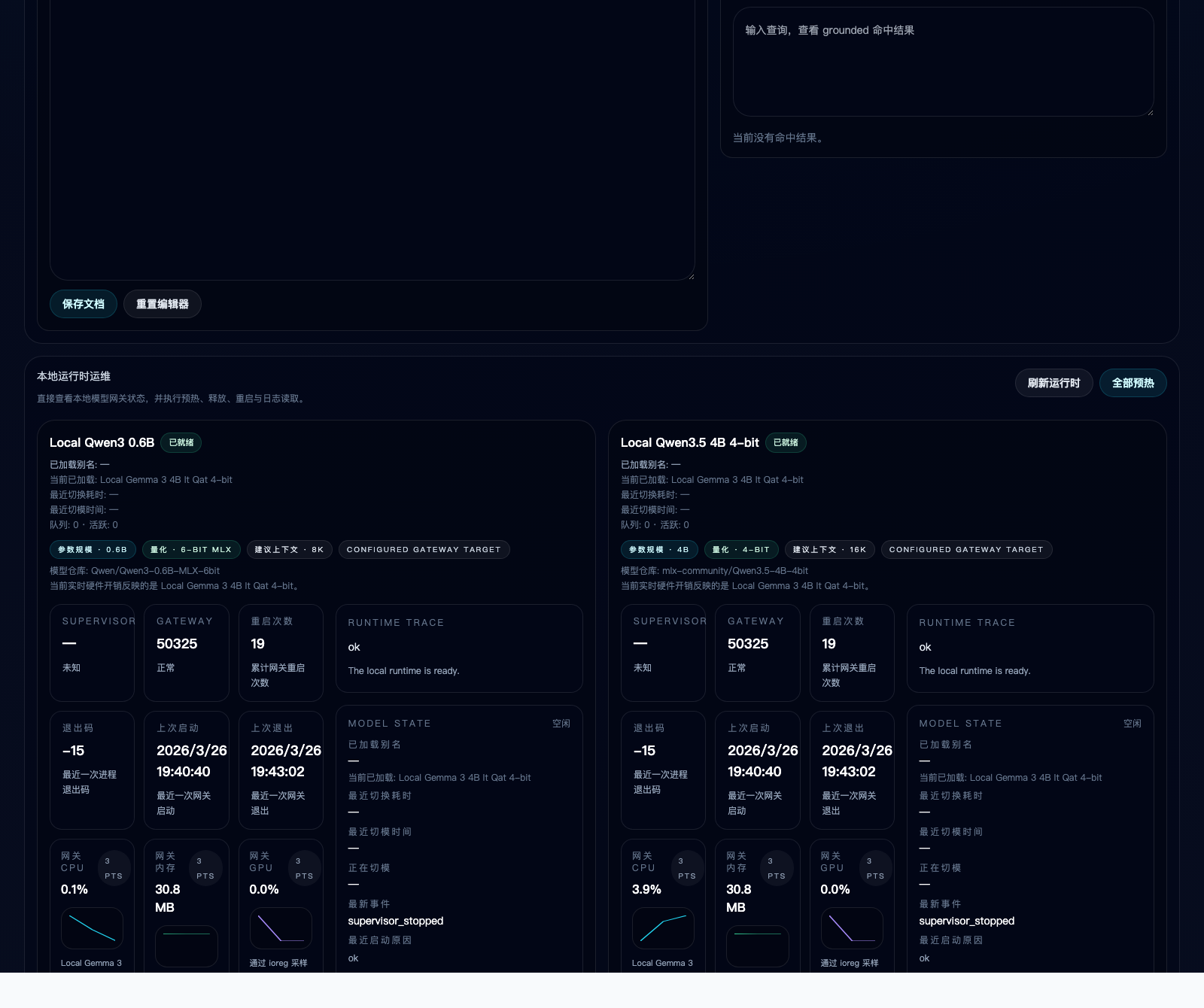This screenshot has height=1008, width=1204.
Task: Click the Local Qwen3.5 4B 4-bit card title
Action: [x=689, y=442]
